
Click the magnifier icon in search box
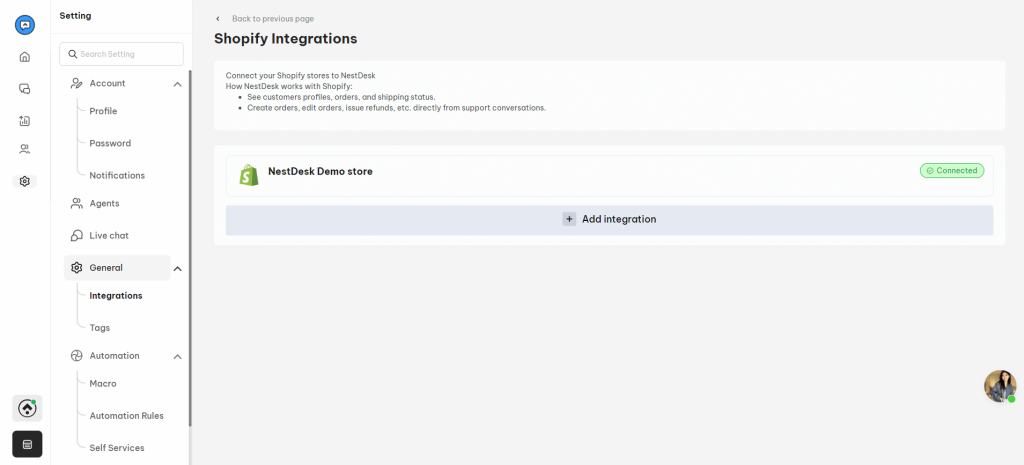tap(72, 54)
